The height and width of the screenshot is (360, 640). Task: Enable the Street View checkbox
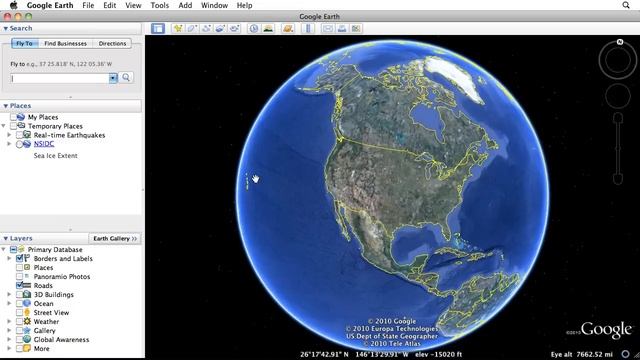[19, 312]
